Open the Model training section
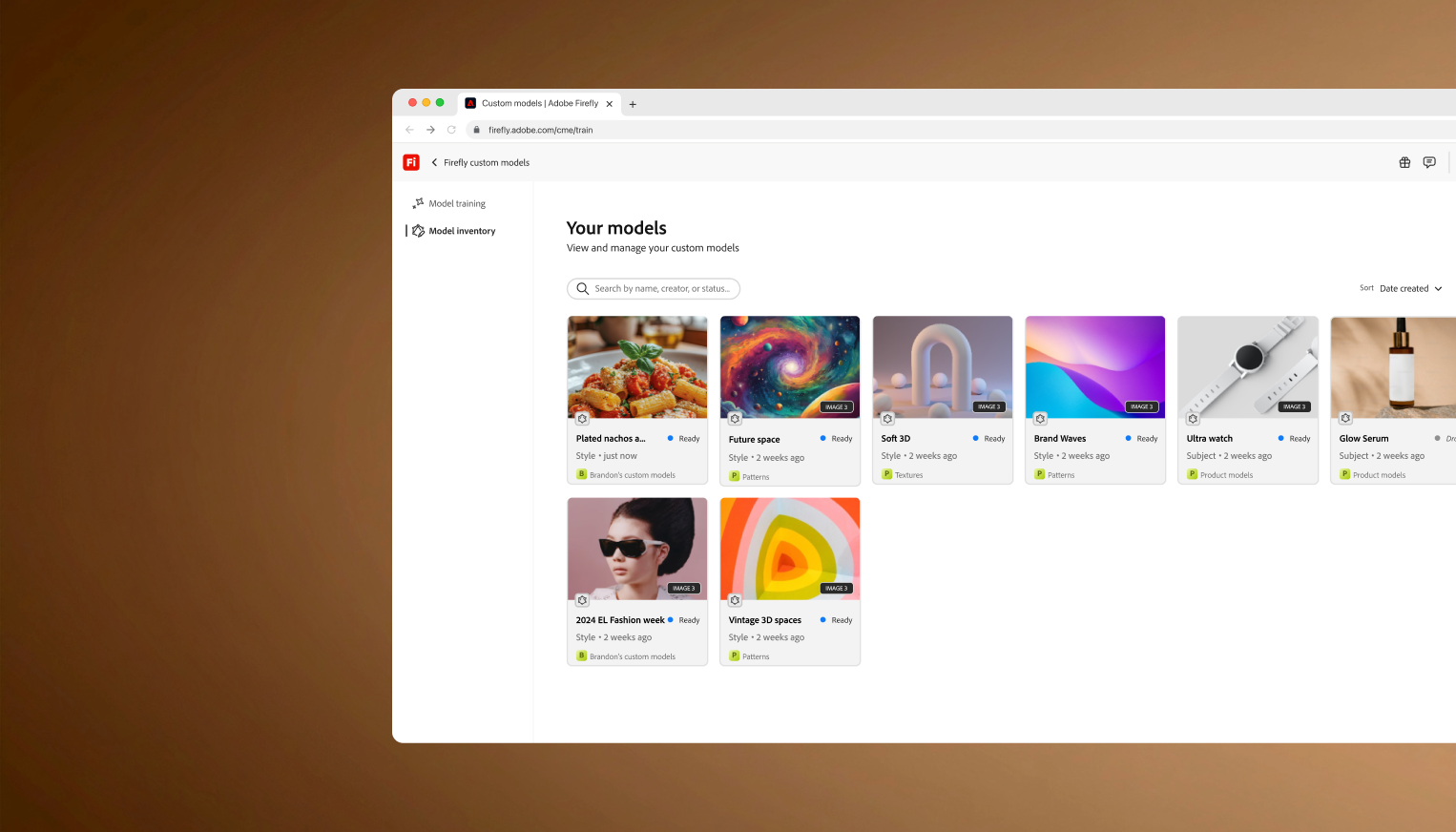The image size is (1456, 832). (456, 203)
